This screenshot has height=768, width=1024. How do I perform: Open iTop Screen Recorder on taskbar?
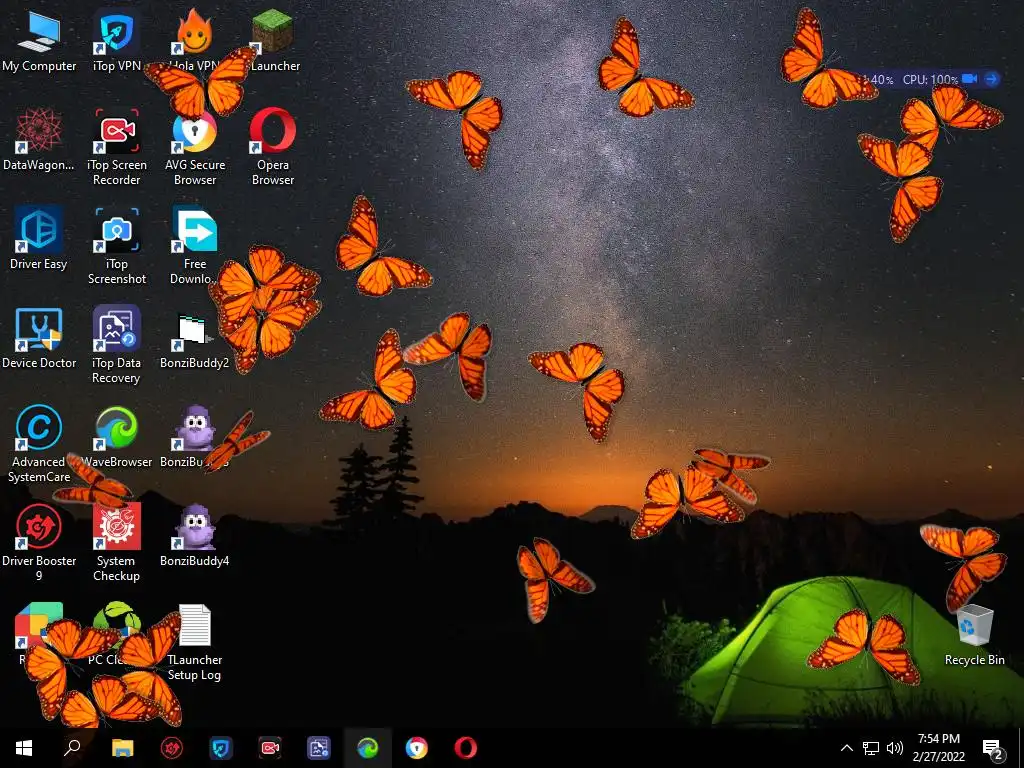click(270, 748)
